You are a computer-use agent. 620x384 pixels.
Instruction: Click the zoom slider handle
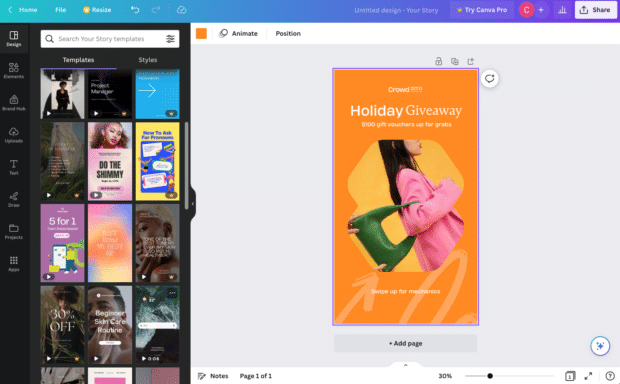pyautogui.click(x=490, y=376)
